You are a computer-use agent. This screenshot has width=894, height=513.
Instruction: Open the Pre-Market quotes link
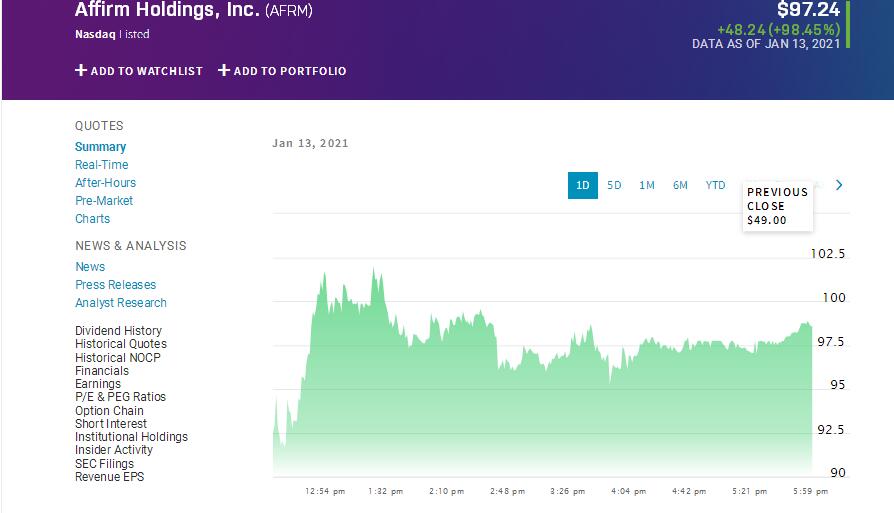(104, 201)
